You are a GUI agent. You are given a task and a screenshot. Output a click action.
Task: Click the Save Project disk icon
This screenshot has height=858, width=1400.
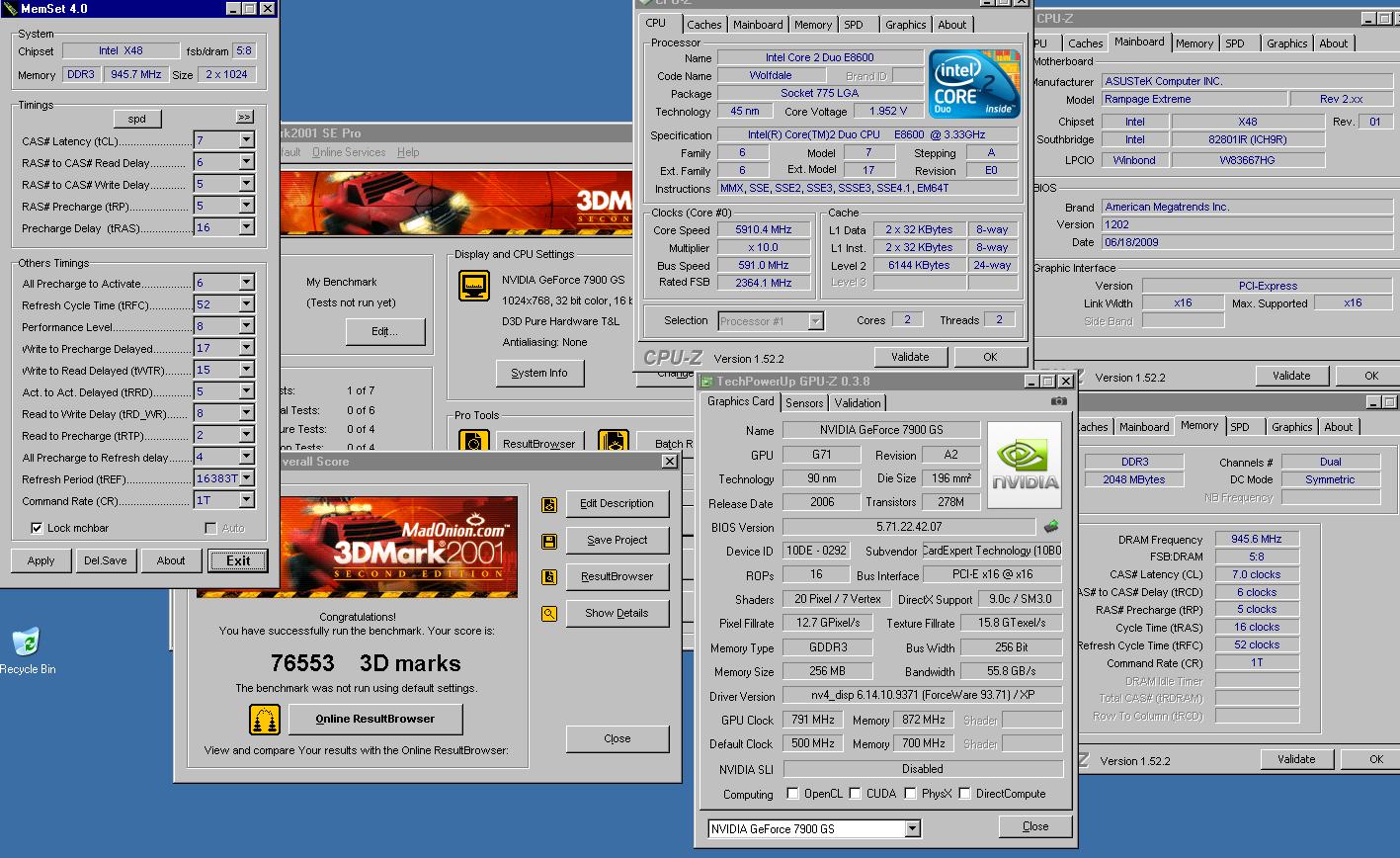point(549,541)
